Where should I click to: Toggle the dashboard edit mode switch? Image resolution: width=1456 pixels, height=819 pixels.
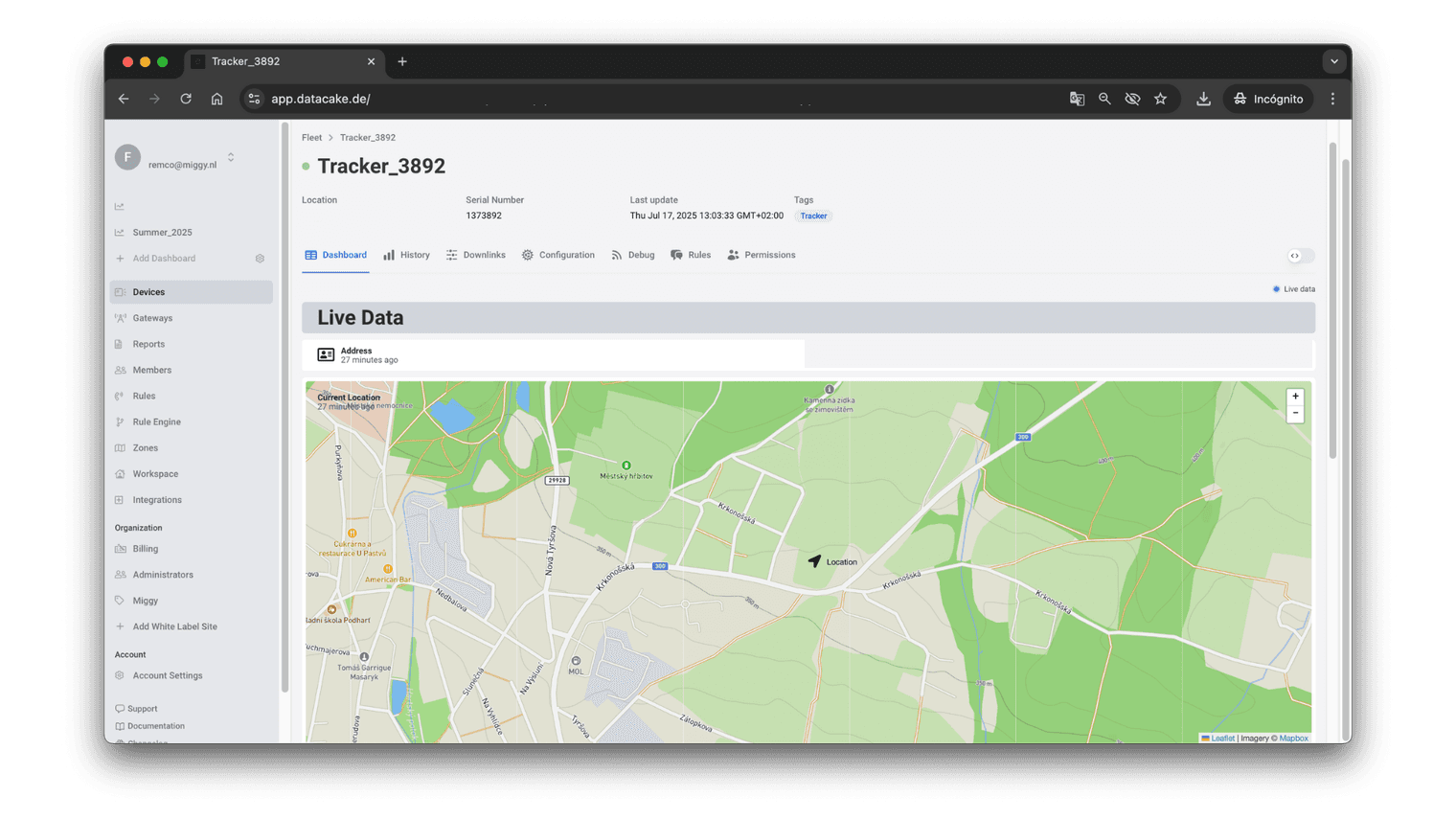pos(1301,256)
